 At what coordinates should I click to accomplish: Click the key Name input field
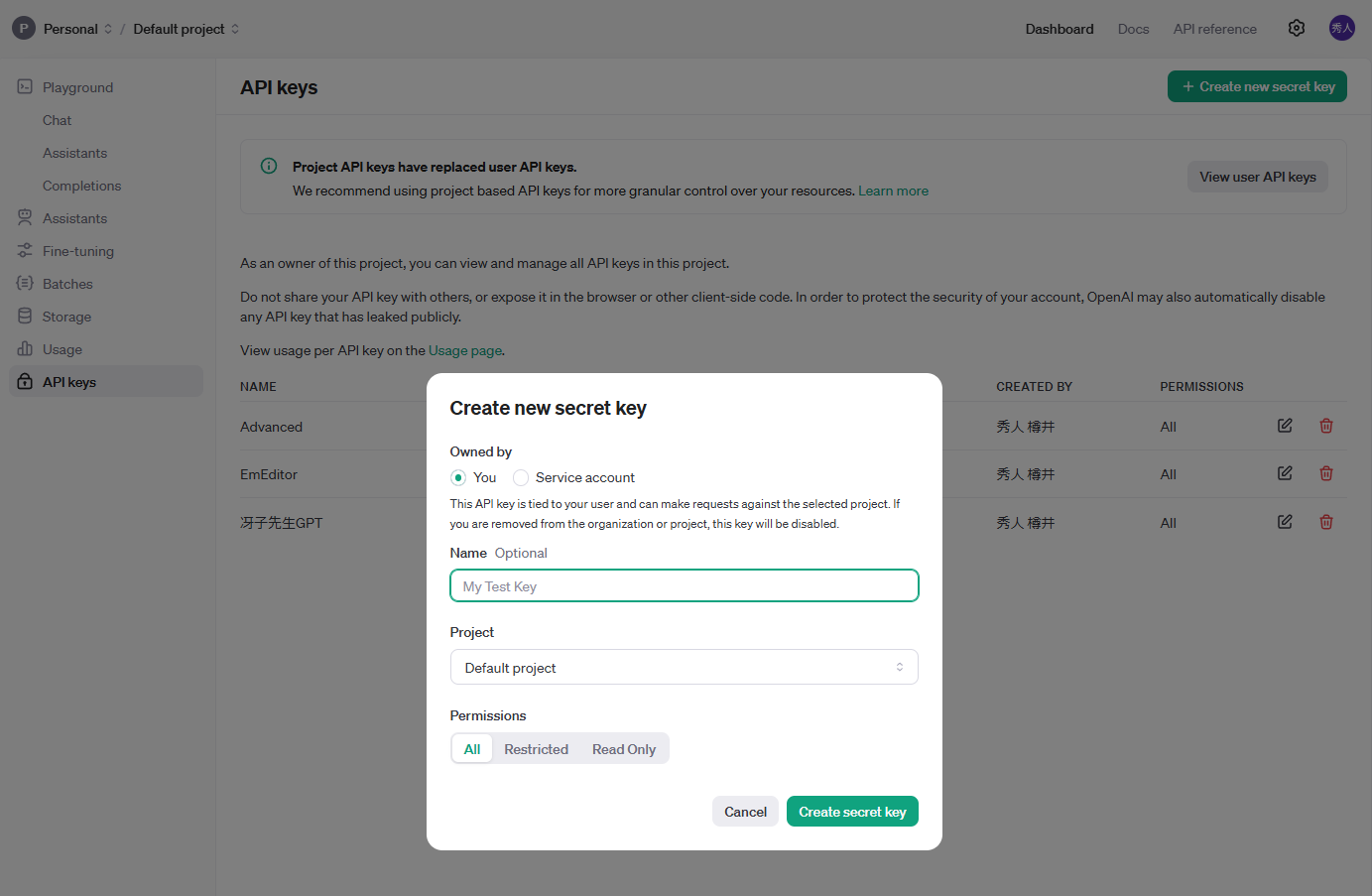coord(685,586)
